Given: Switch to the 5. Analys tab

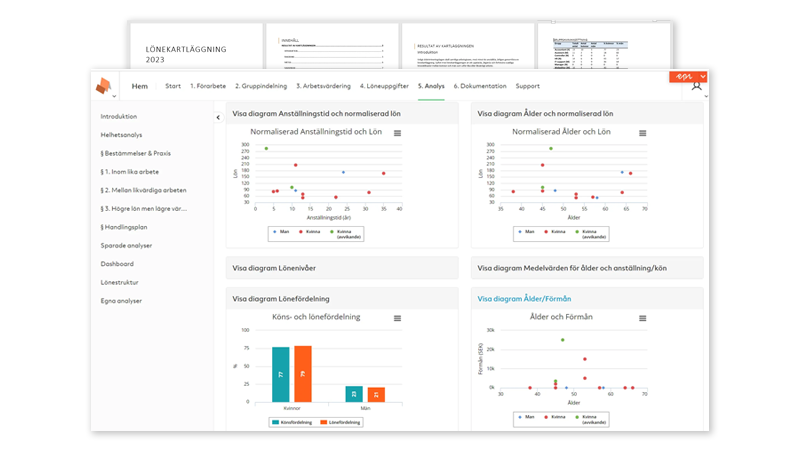Looking at the screenshot, I should point(430,87).
